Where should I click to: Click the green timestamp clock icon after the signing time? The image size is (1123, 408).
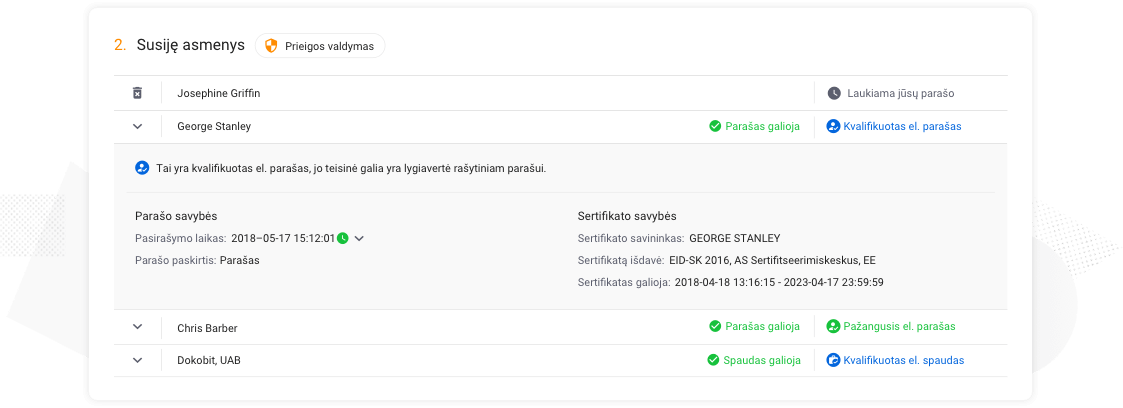[343, 238]
